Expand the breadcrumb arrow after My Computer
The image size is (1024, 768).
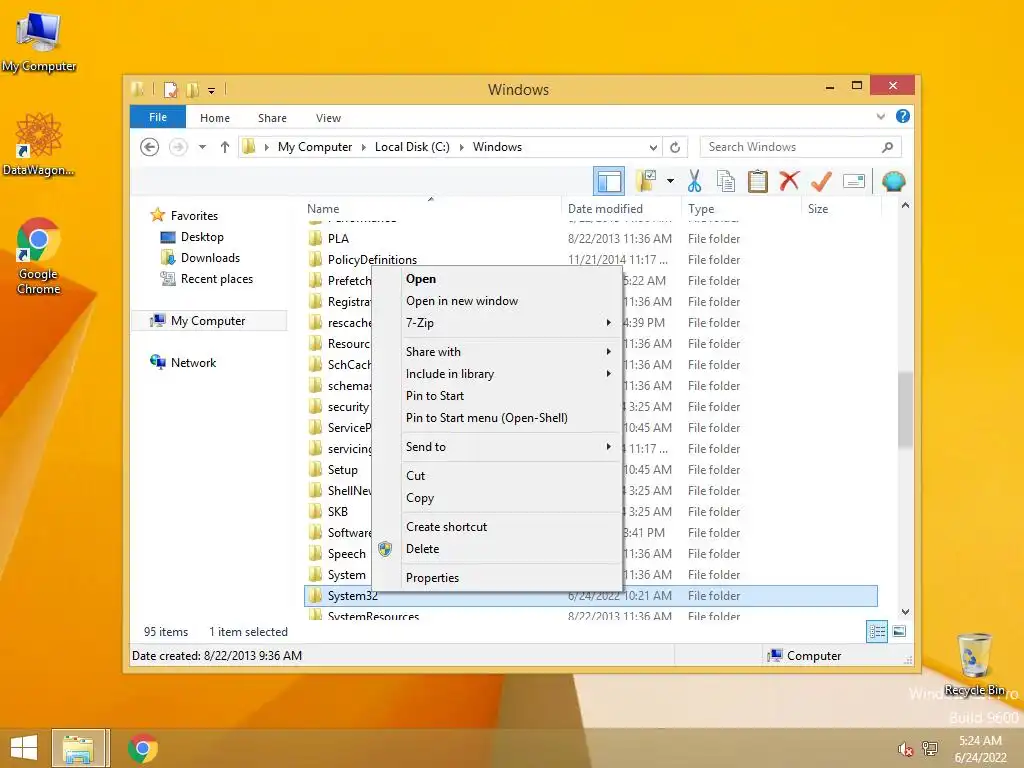(364, 148)
